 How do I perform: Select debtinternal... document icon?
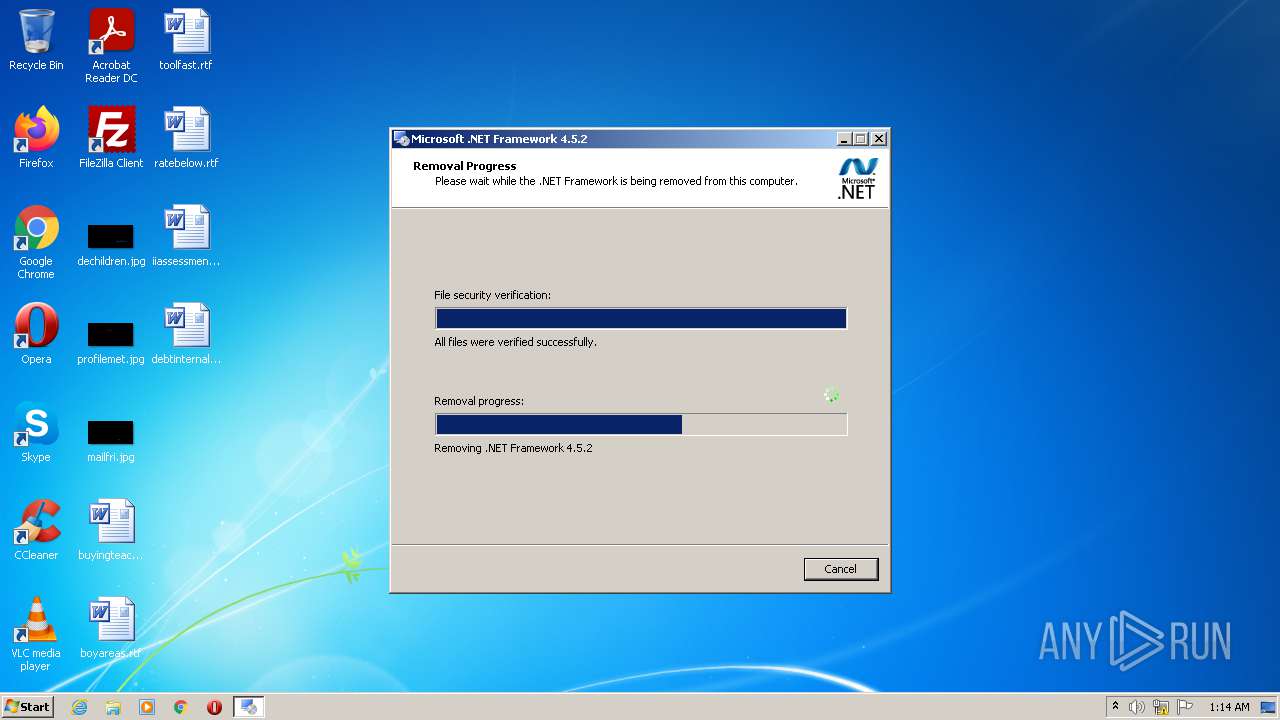pos(186,334)
